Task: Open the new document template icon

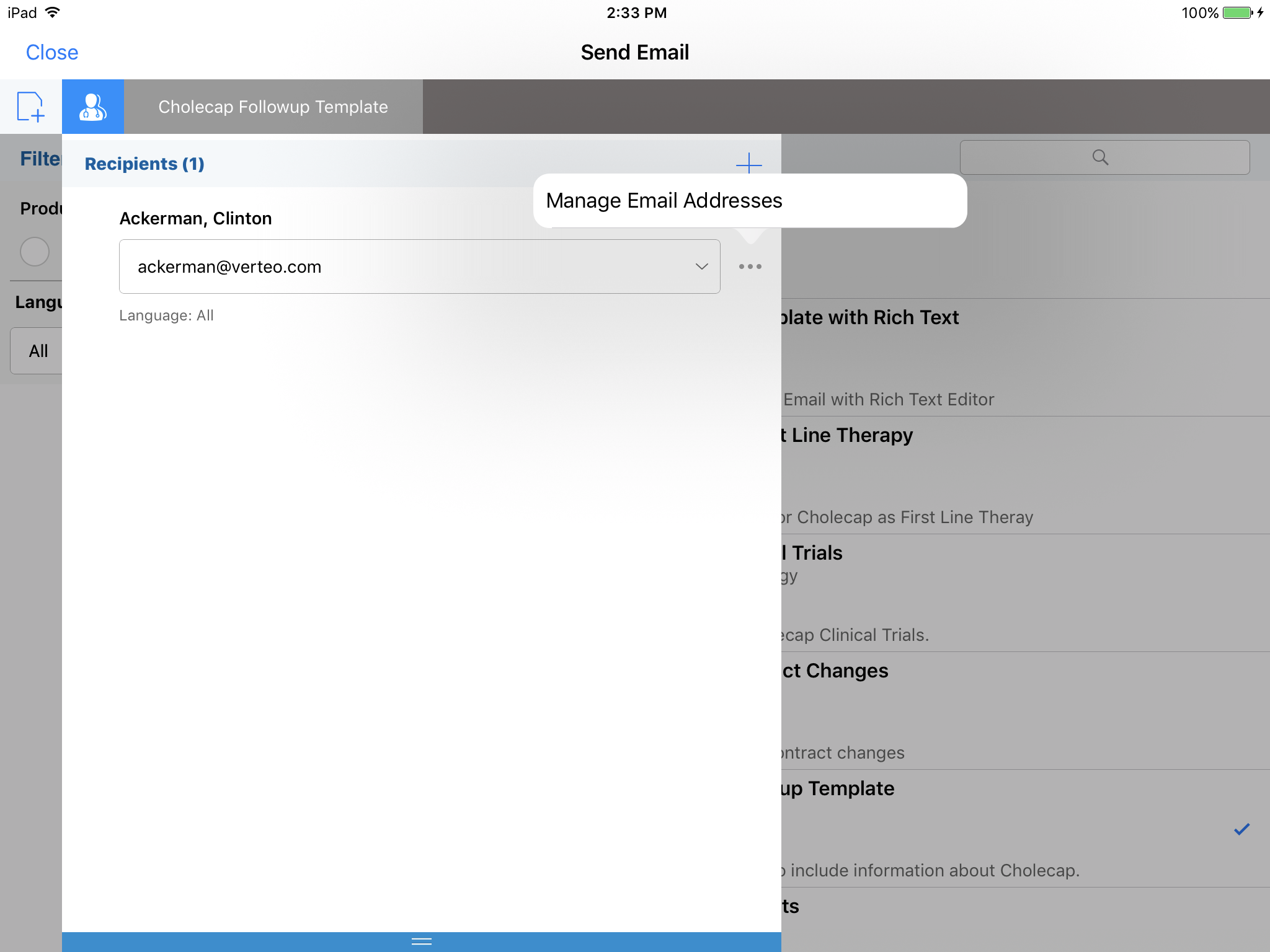Action: (30, 107)
